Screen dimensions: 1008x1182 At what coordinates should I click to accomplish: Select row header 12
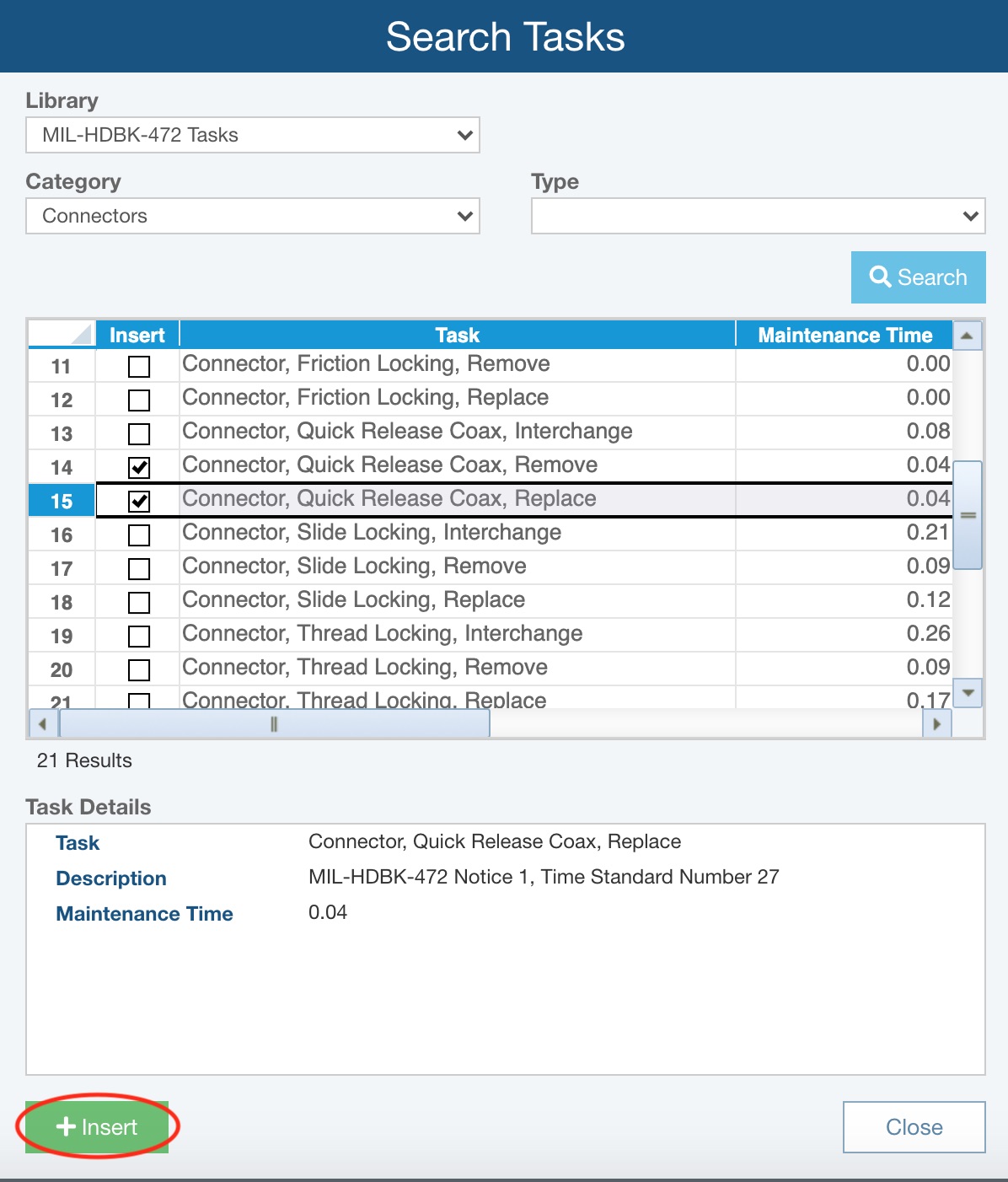62,400
